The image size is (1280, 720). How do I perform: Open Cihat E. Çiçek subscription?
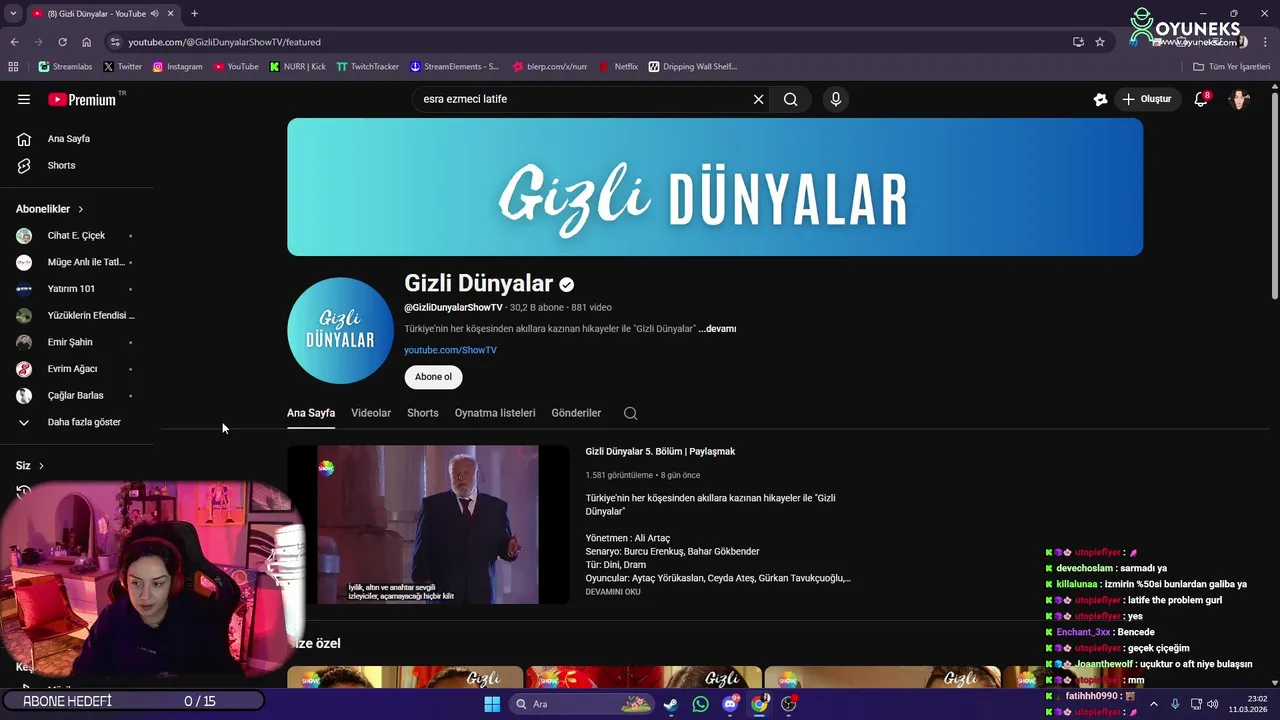tap(77, 236)
